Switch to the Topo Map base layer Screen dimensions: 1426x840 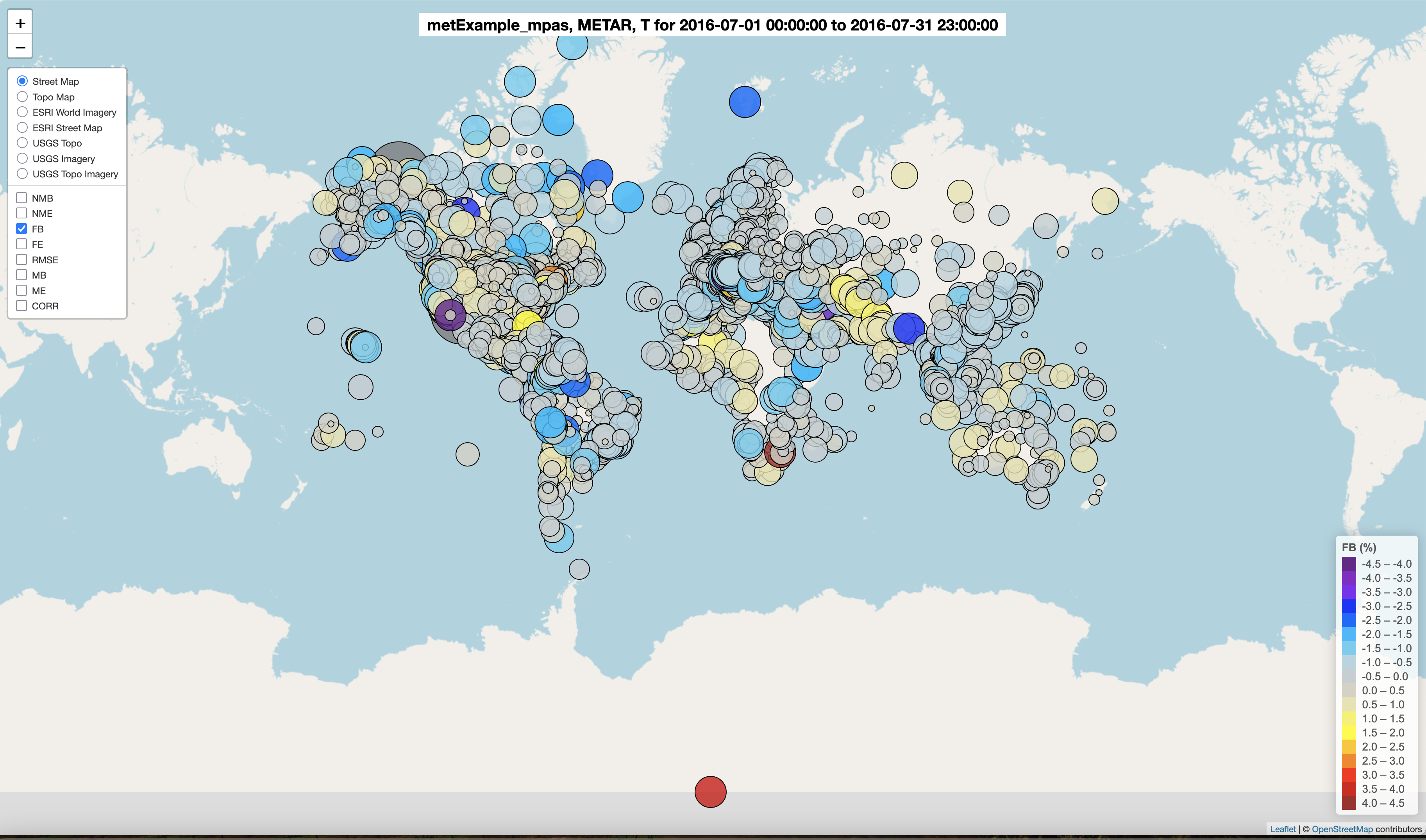click(x=22, y=97)
